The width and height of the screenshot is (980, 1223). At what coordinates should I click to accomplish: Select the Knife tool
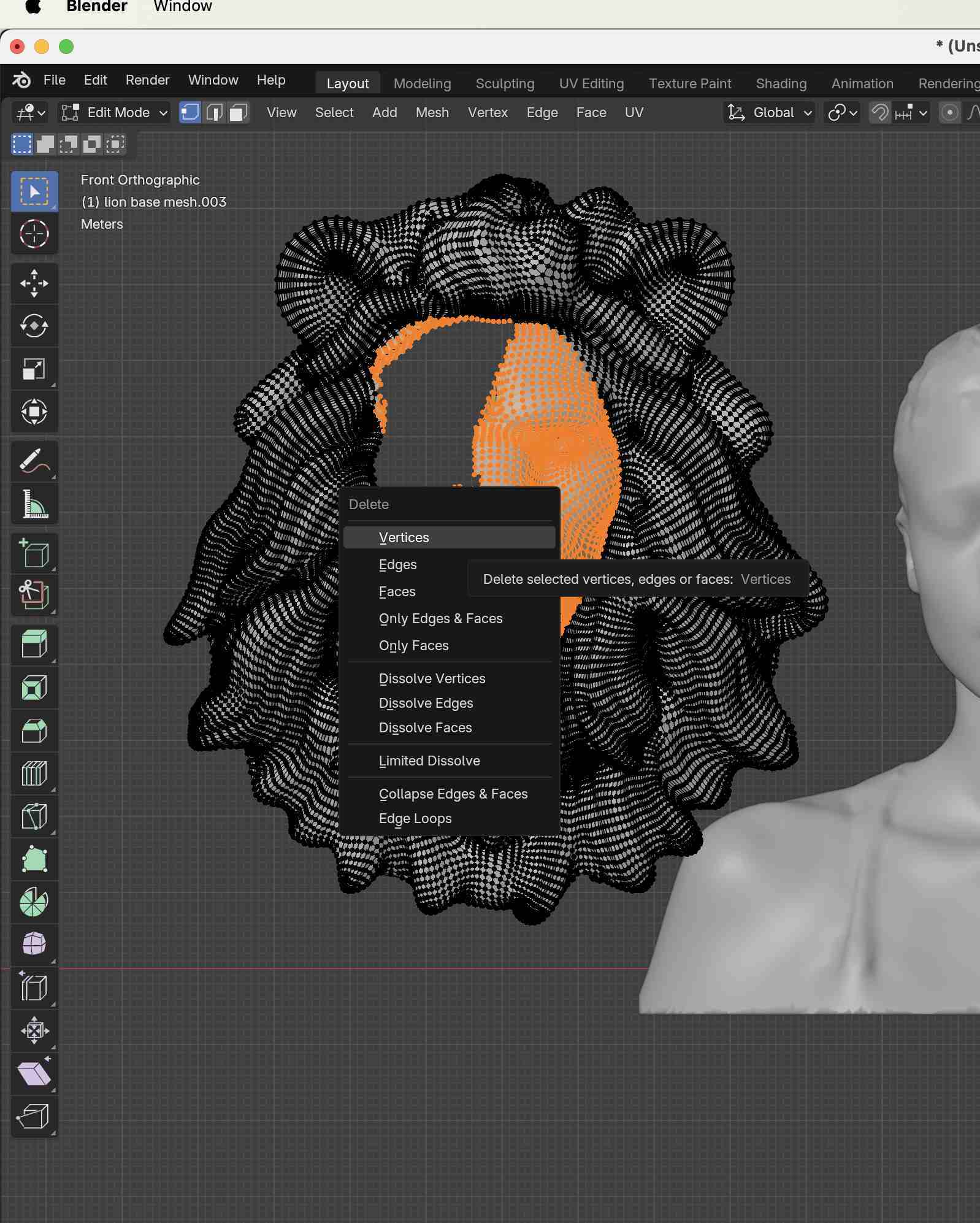point(34,816)
